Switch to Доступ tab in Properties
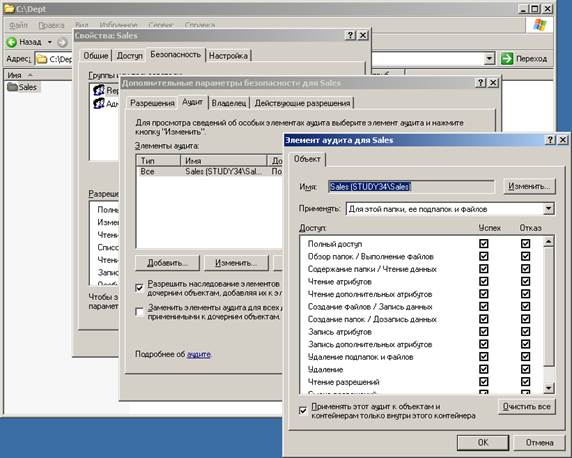This screenshot has height=458, width=572. pos(129,56)
